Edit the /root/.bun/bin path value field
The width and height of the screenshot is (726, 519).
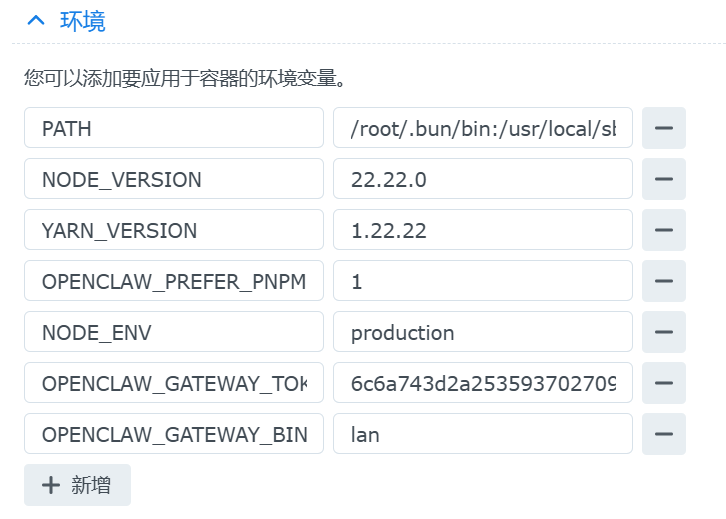coord(483,128)
